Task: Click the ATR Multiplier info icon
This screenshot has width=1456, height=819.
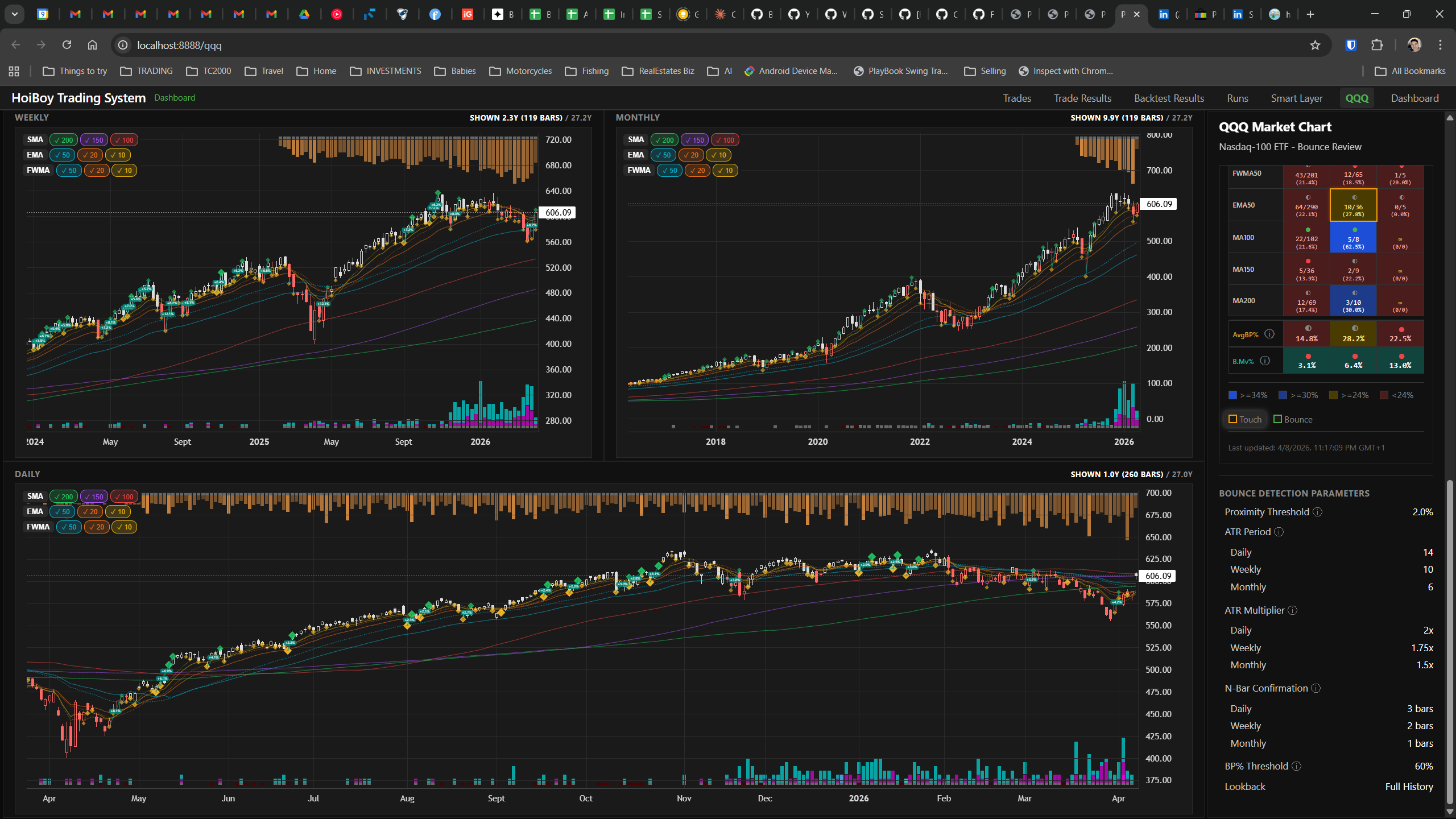Action: coord(1292,610)
